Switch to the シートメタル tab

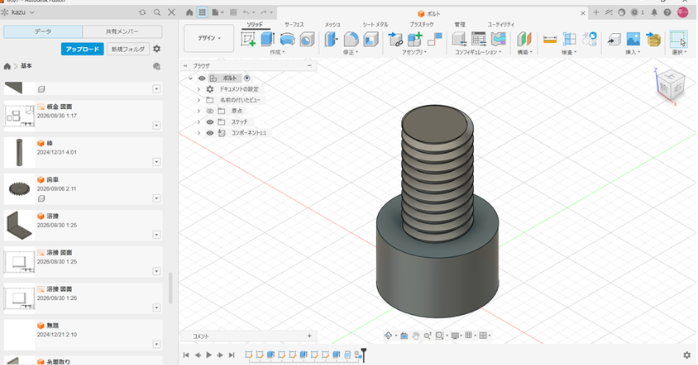[x=375, y=24]
